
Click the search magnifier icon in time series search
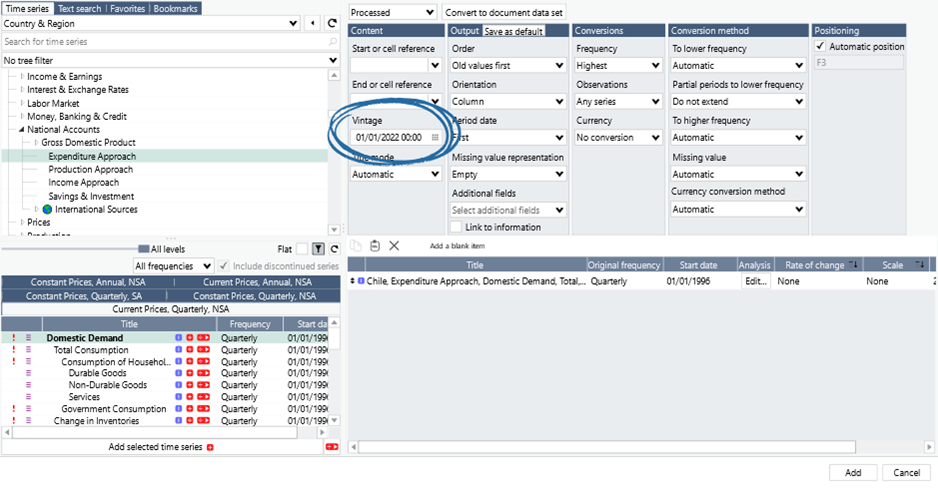[333, 42]
